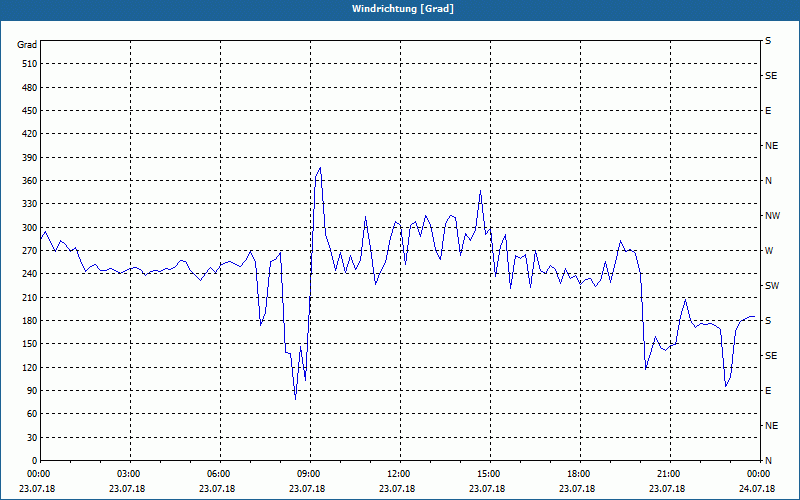This screenshot has width=800, height=500.
Task: Select the 23.07.18 date under 09:00
Action: (x=307, y=489)
